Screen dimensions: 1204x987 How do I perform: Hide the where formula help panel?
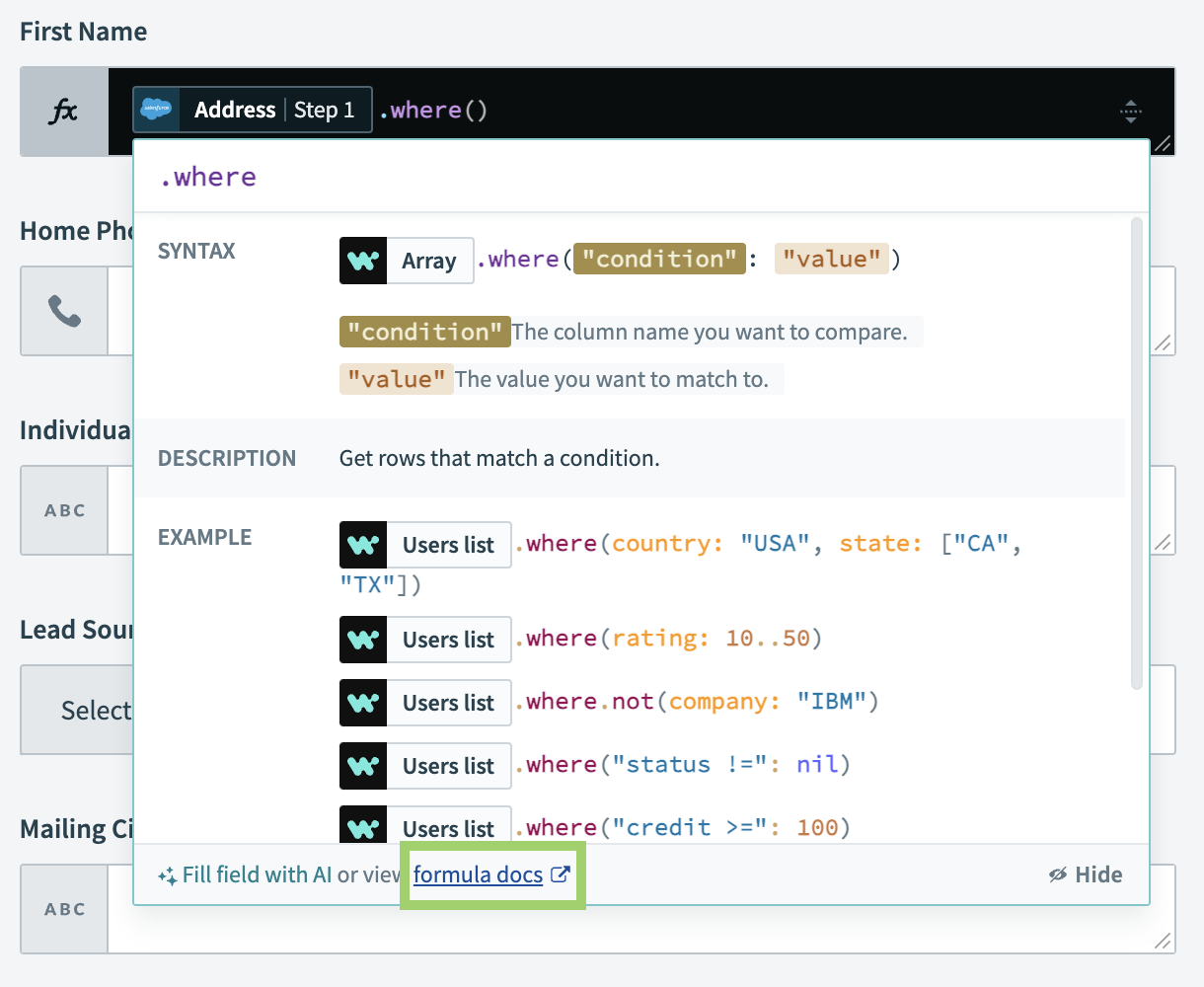[x=1086, y=874]
